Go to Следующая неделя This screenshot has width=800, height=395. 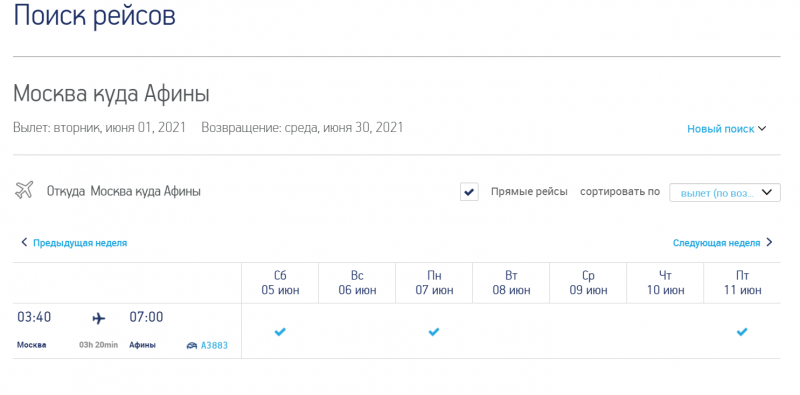point(722,243)
